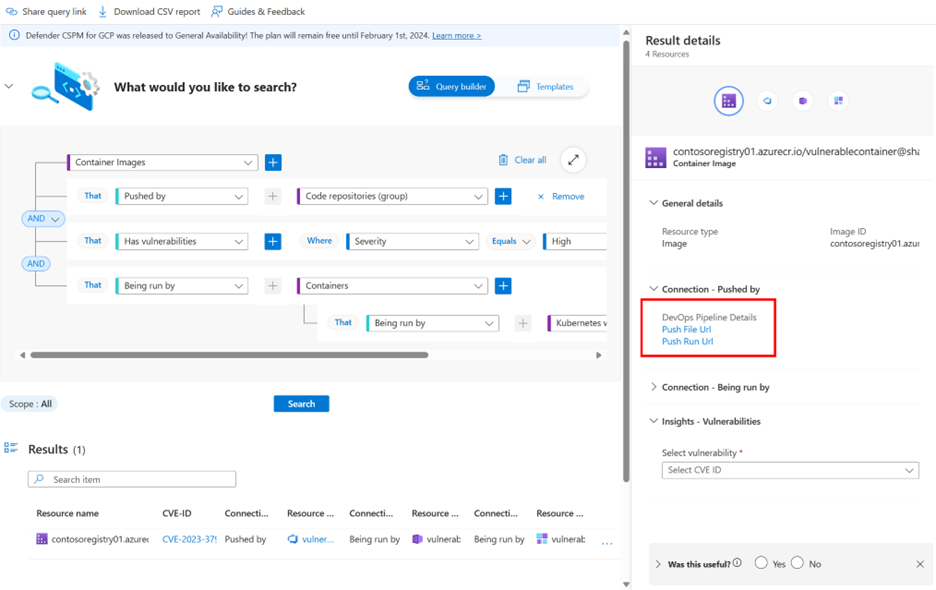The width and height of the screenshot is (936, 590).
Task: Click vertical scrollbar down arrow
Action: pos(626,584)
